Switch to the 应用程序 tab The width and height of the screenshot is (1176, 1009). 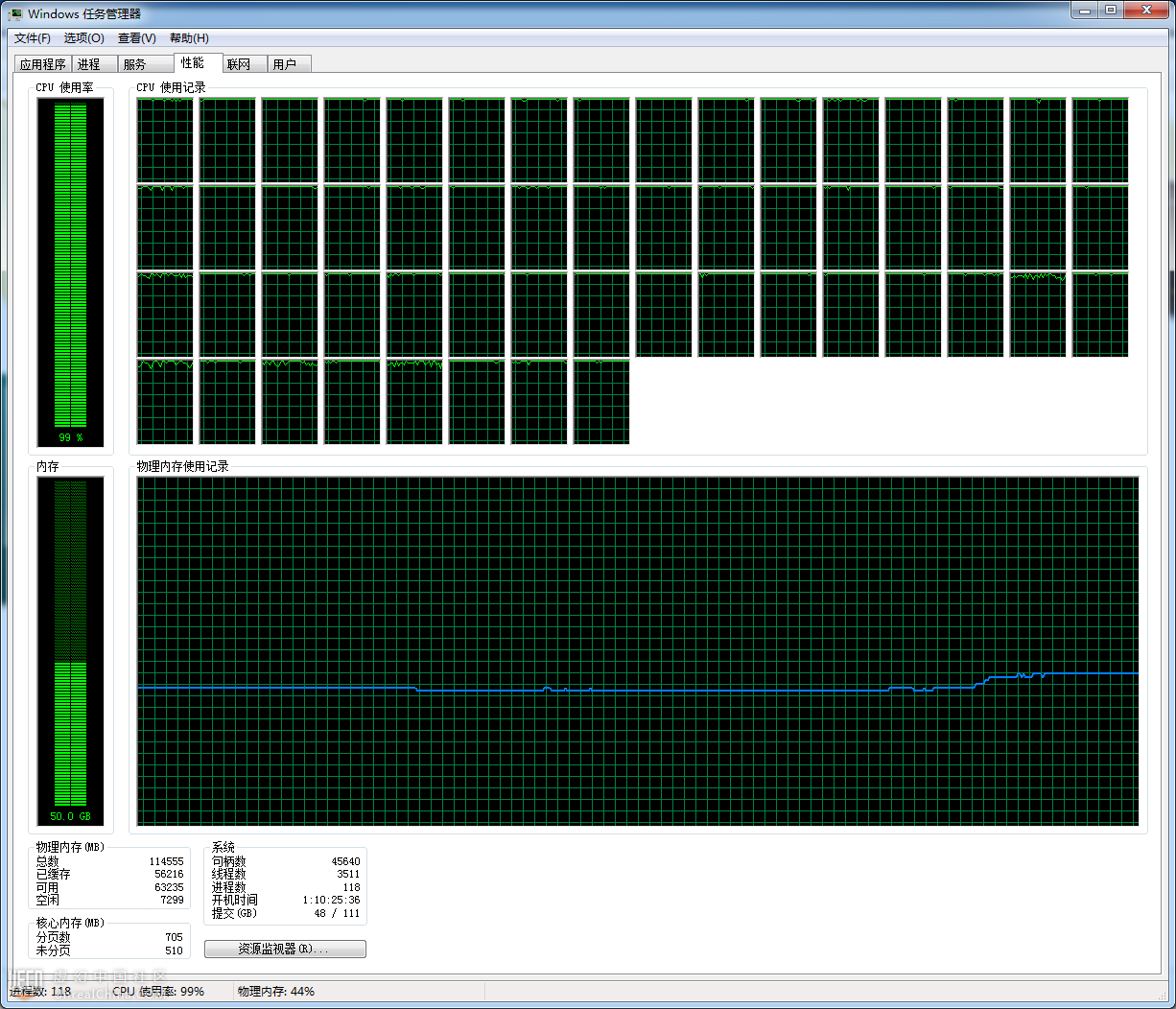(43, 64)
